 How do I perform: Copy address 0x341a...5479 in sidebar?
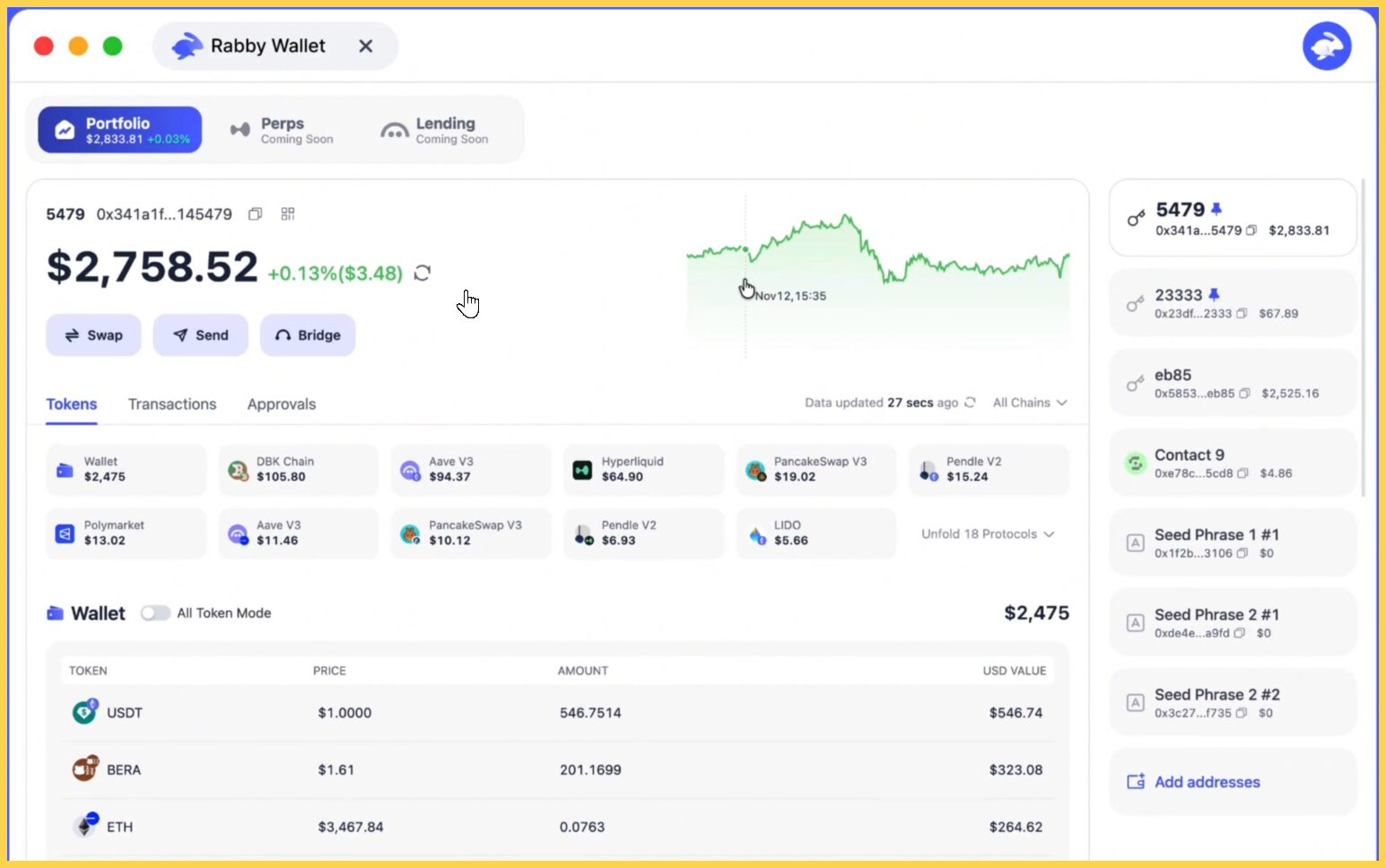[x=1251, y=230]
